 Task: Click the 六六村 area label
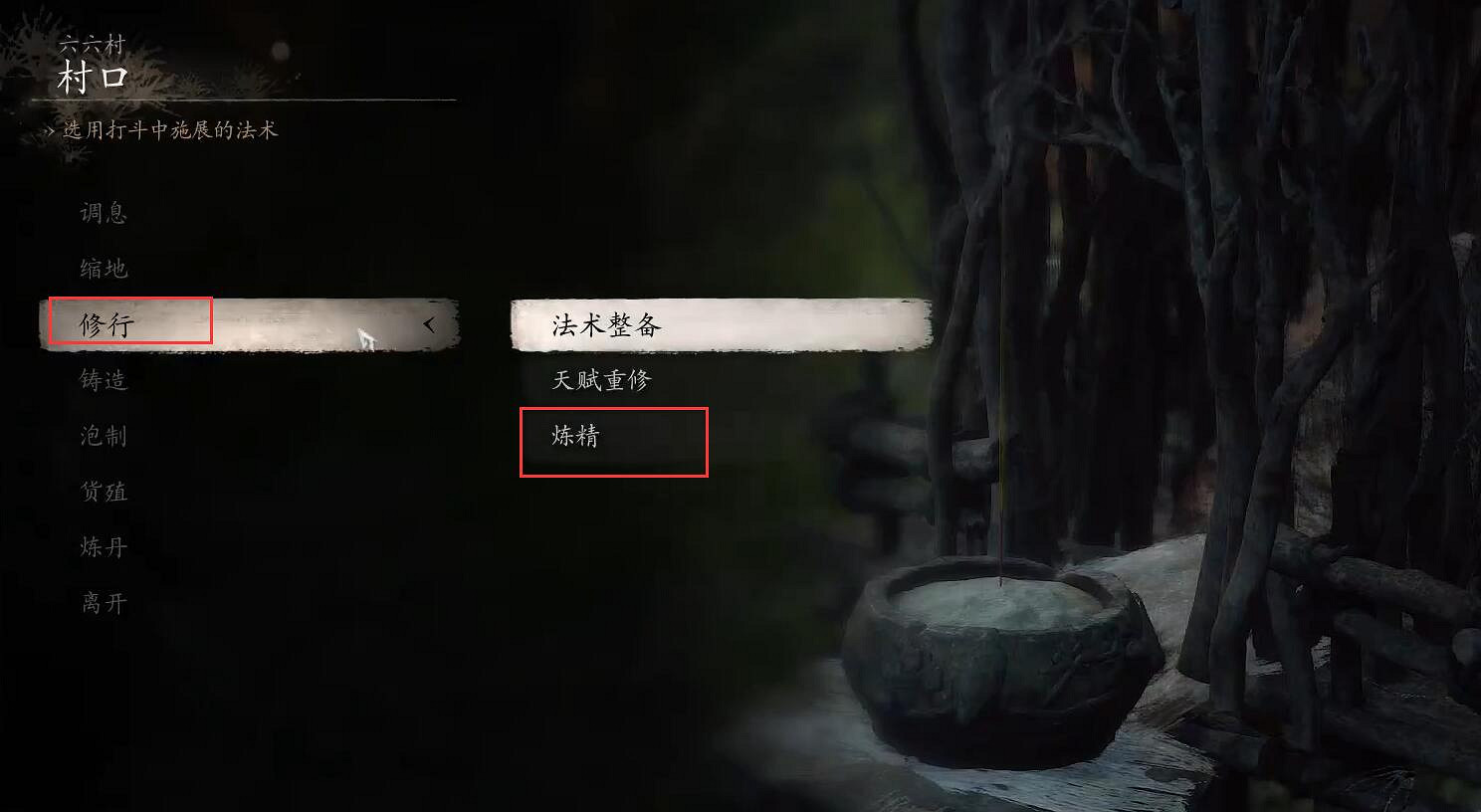pyautogui.click(x=92, y=45)
